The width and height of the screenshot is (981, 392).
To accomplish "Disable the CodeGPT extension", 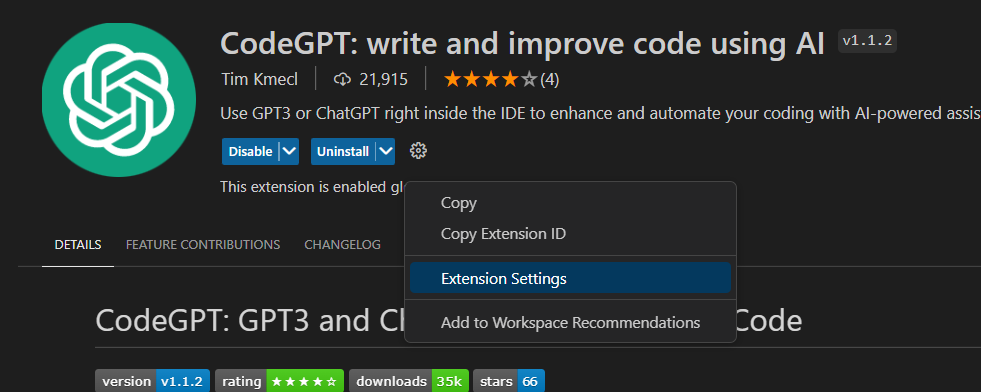I will pyautogui.click(x=250, y=151).
